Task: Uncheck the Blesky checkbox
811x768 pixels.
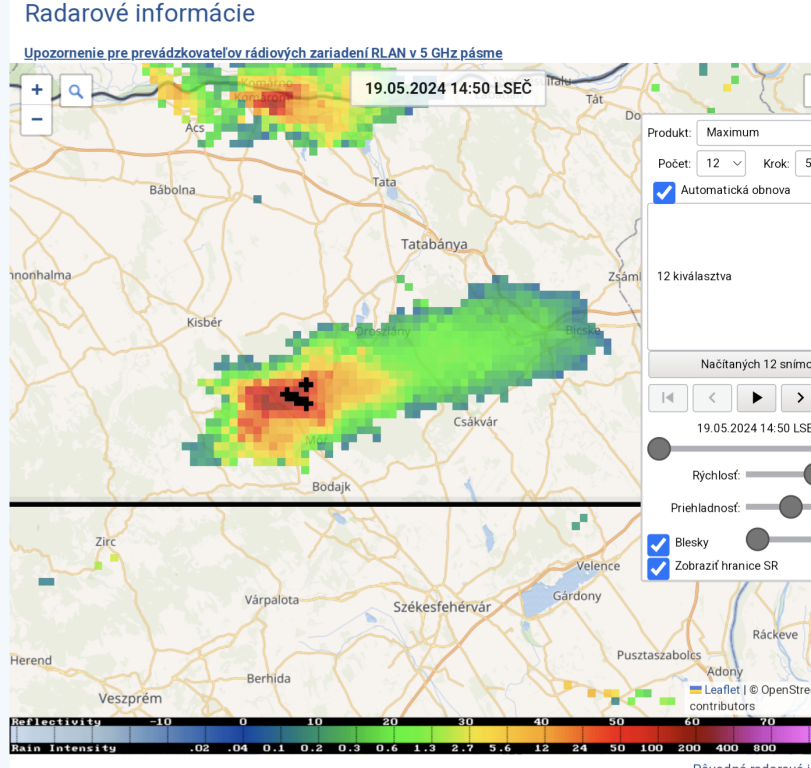Action: (658, 543)
